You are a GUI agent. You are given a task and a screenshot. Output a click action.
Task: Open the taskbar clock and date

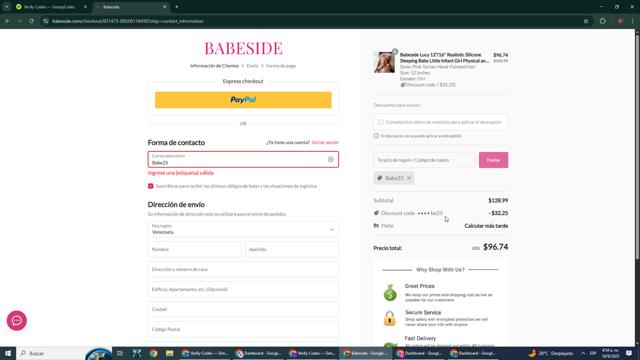click(x=610, y=353)
